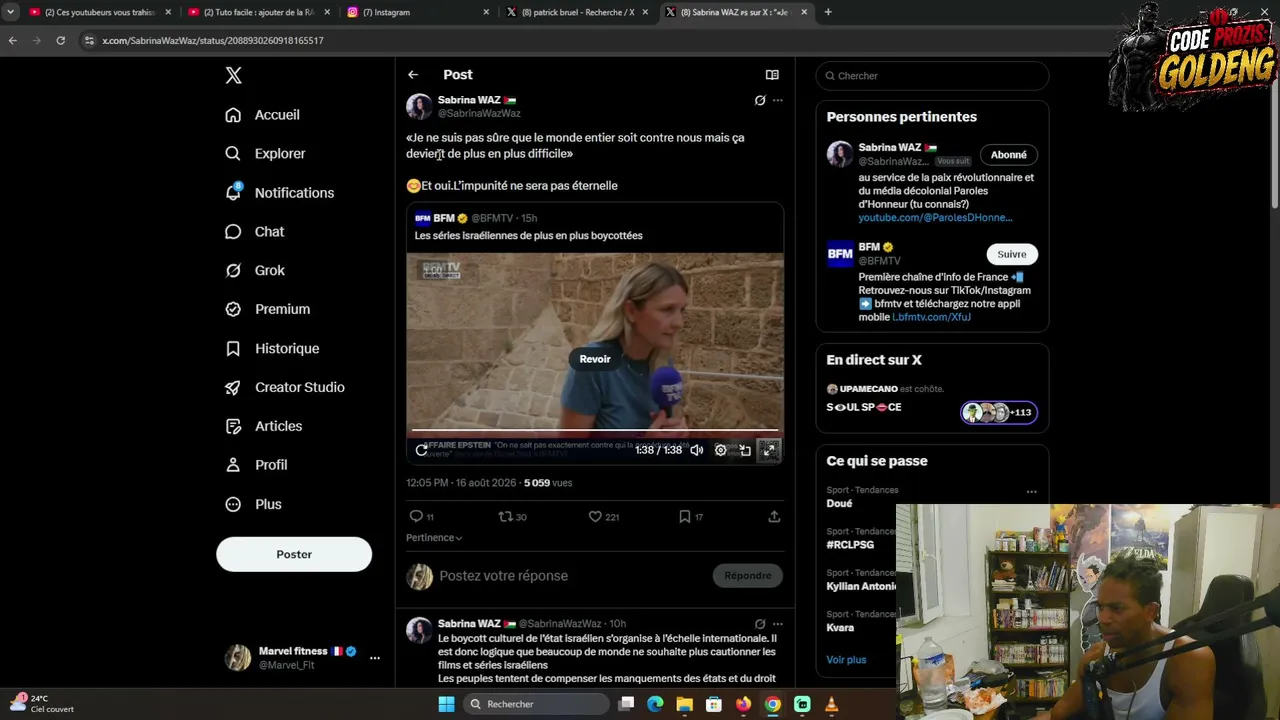The width and height of the screenshot is (1280, 720).
Task: Go to Profil page
Action: coord(256,466)
